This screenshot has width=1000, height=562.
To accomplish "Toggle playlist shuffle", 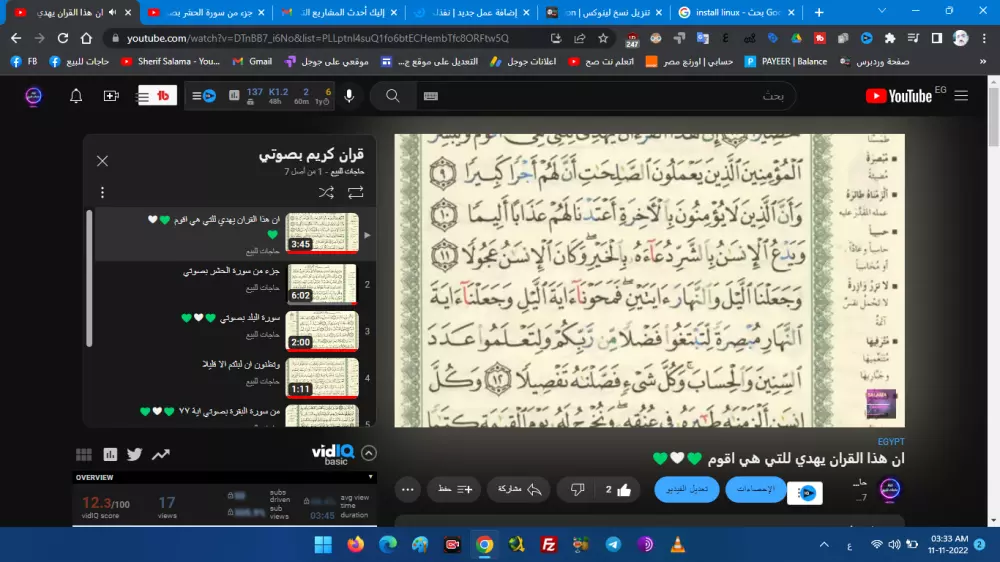I will pyautogui.click(x=326, y=192).
